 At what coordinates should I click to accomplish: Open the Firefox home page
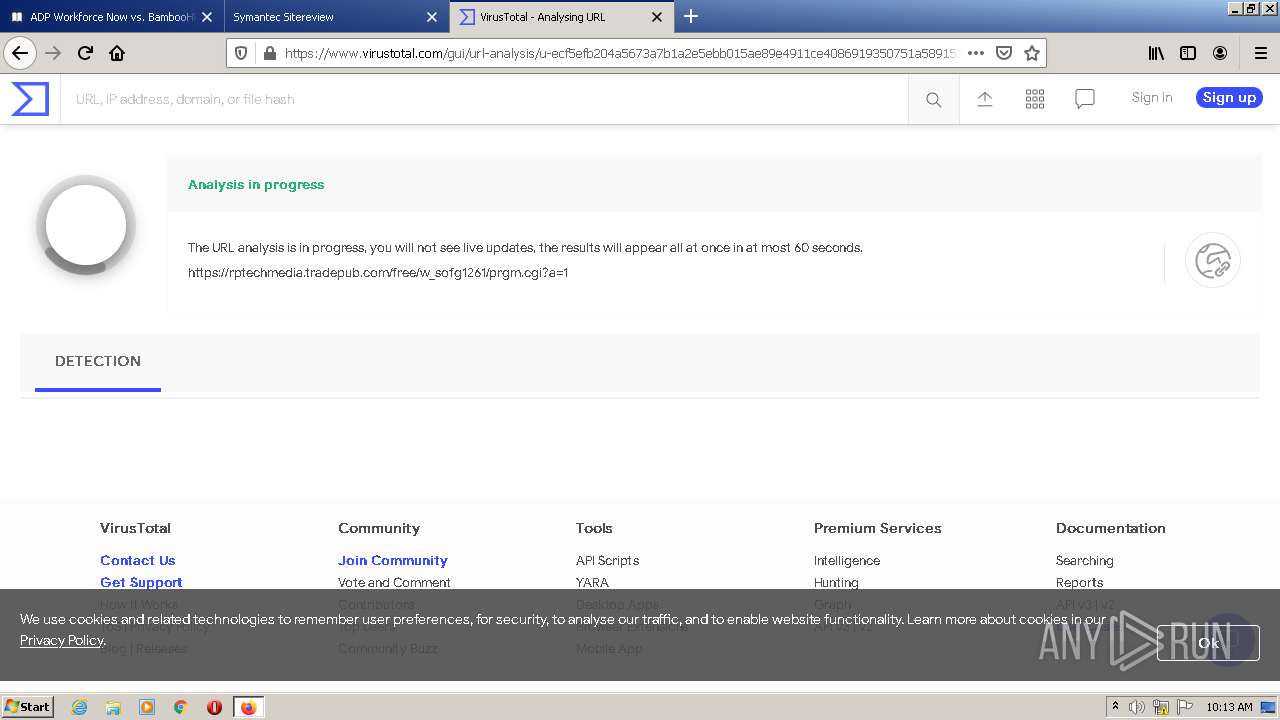coord(117,53)
